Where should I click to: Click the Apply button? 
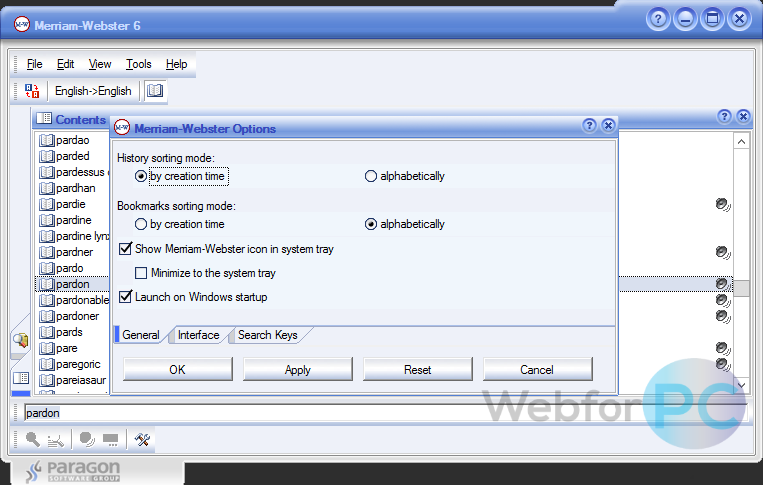298,370
